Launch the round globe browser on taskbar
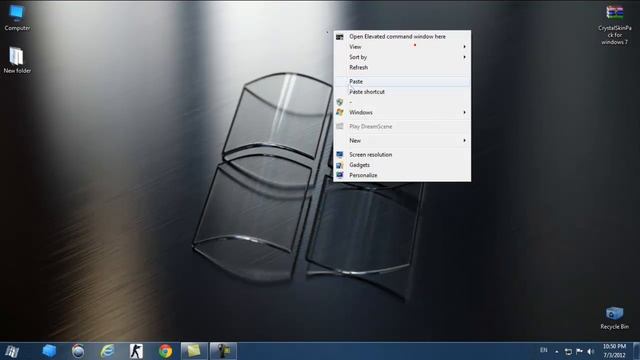 [78, 351]
